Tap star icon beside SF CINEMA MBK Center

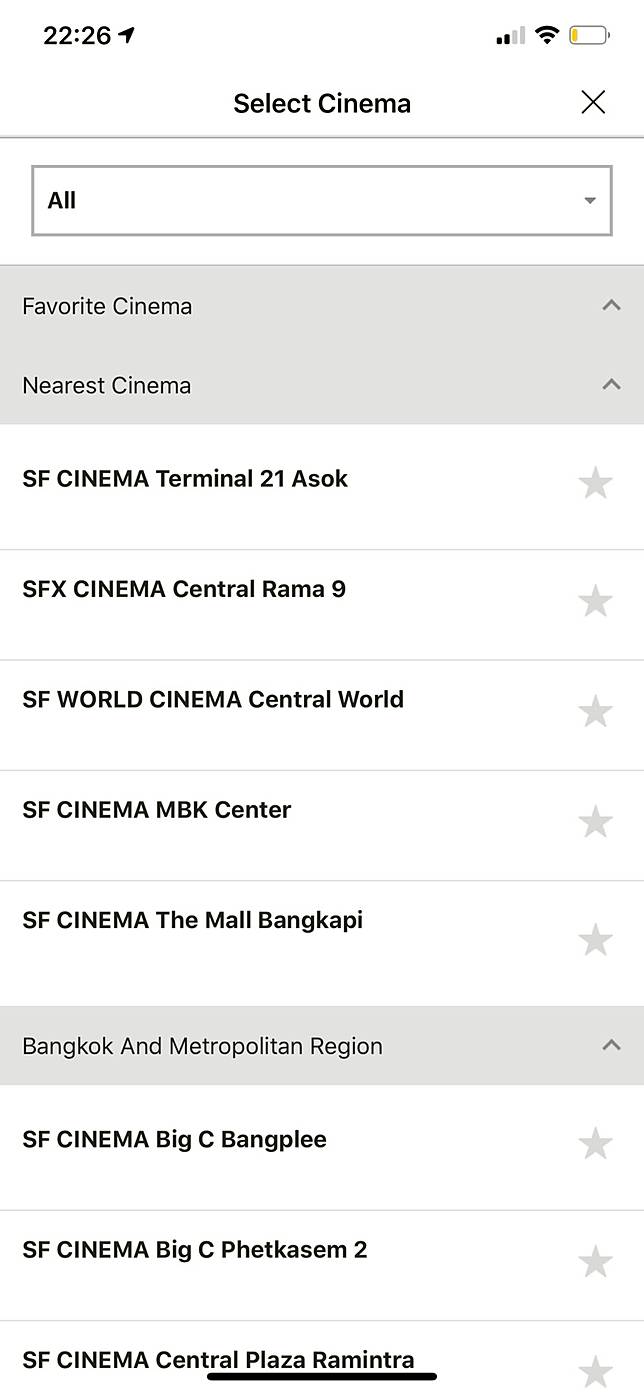[595, 822]
